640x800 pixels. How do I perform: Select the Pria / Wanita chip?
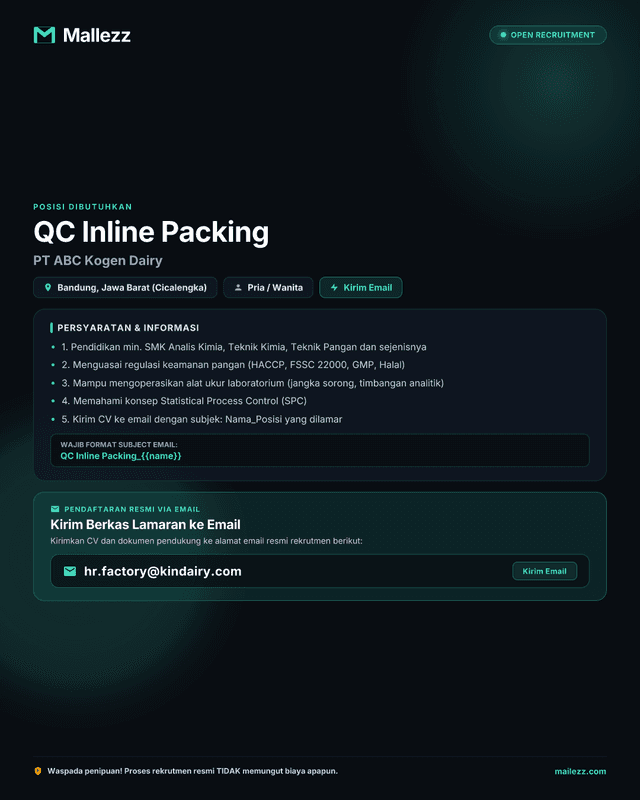(268, 287)
